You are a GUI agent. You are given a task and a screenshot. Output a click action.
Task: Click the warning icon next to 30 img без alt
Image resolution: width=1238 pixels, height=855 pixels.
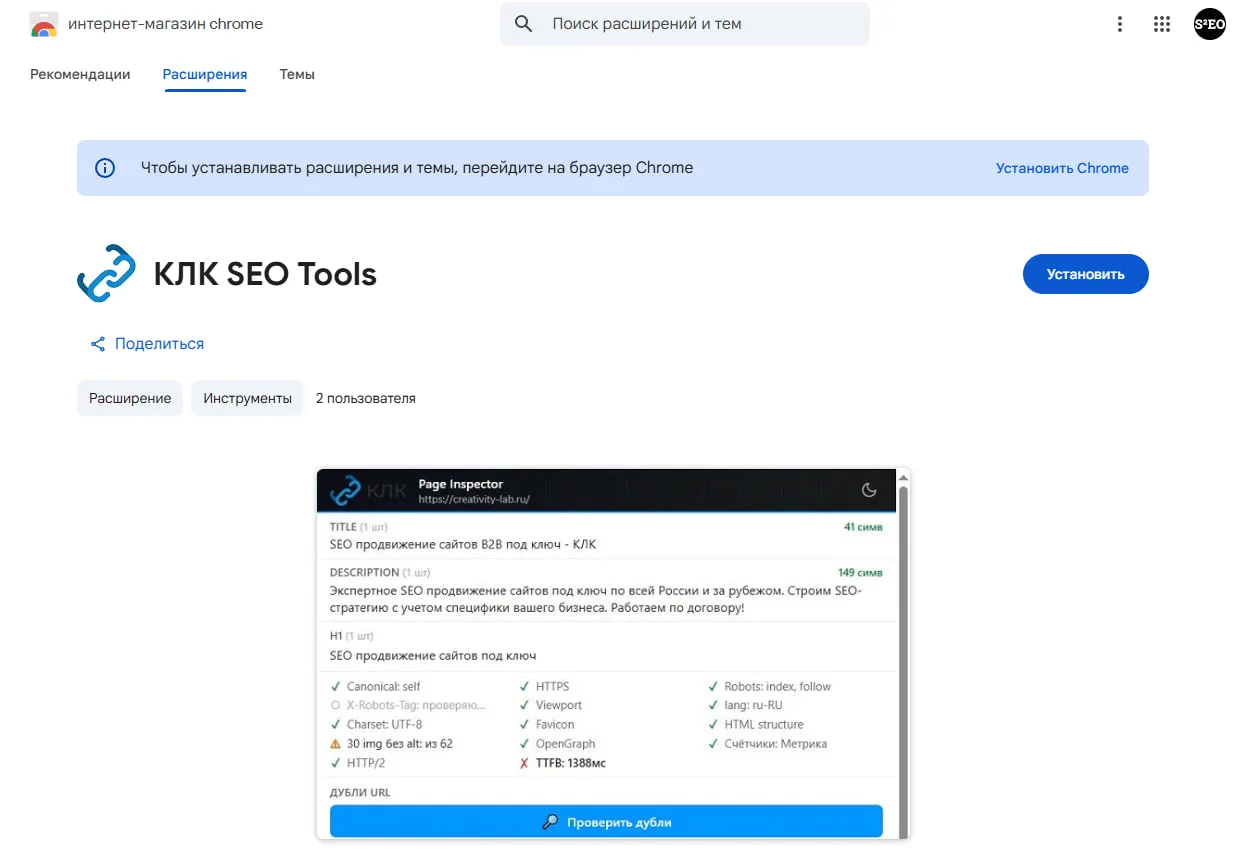pyautogui.click(x=336, y=744)
